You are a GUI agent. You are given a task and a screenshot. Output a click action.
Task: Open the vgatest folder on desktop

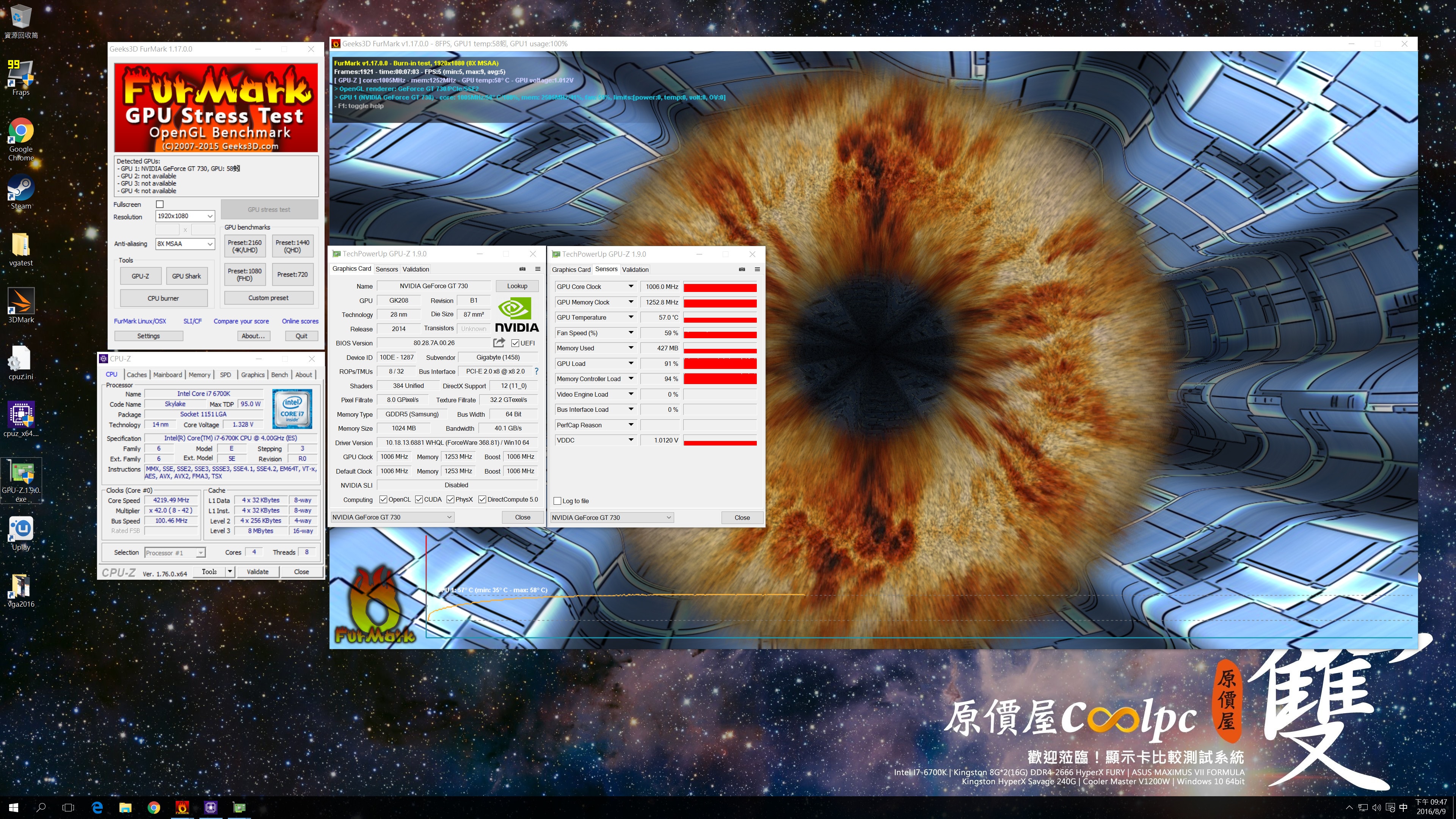[x=21, y=249]
